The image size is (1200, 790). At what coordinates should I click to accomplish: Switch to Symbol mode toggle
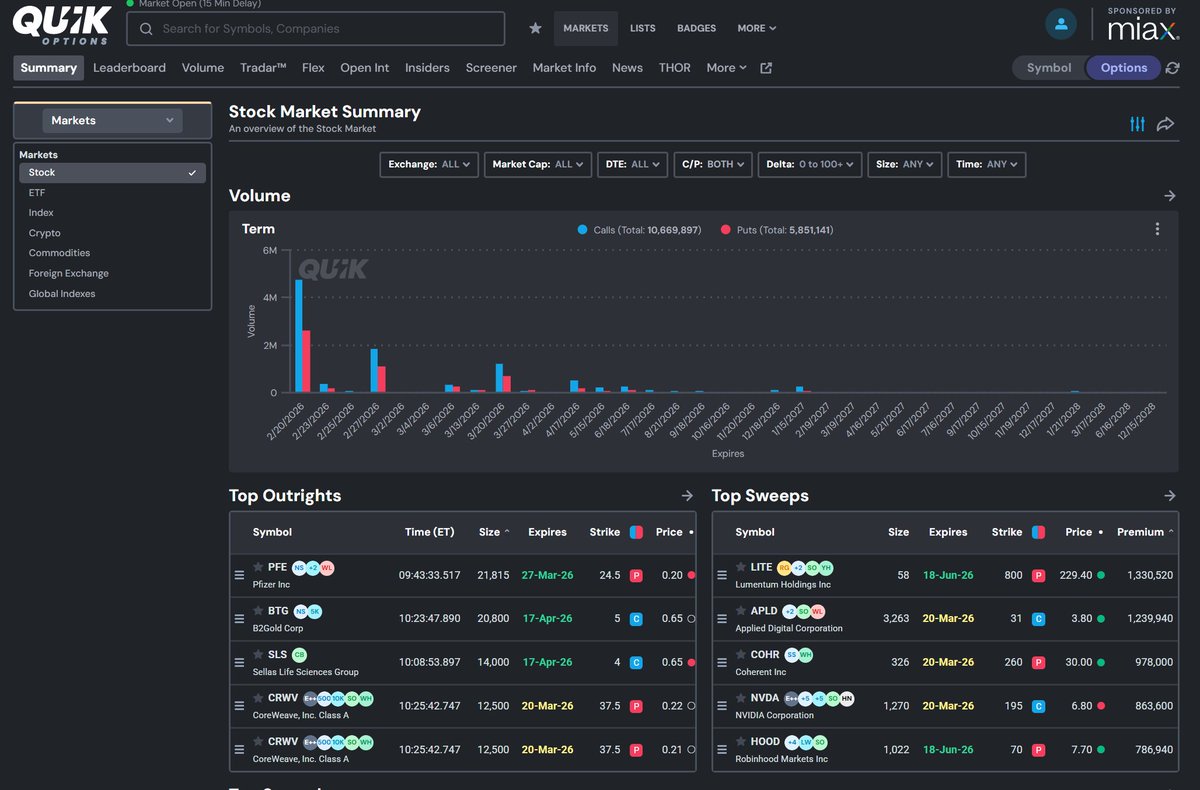[x=1049, y=68]
